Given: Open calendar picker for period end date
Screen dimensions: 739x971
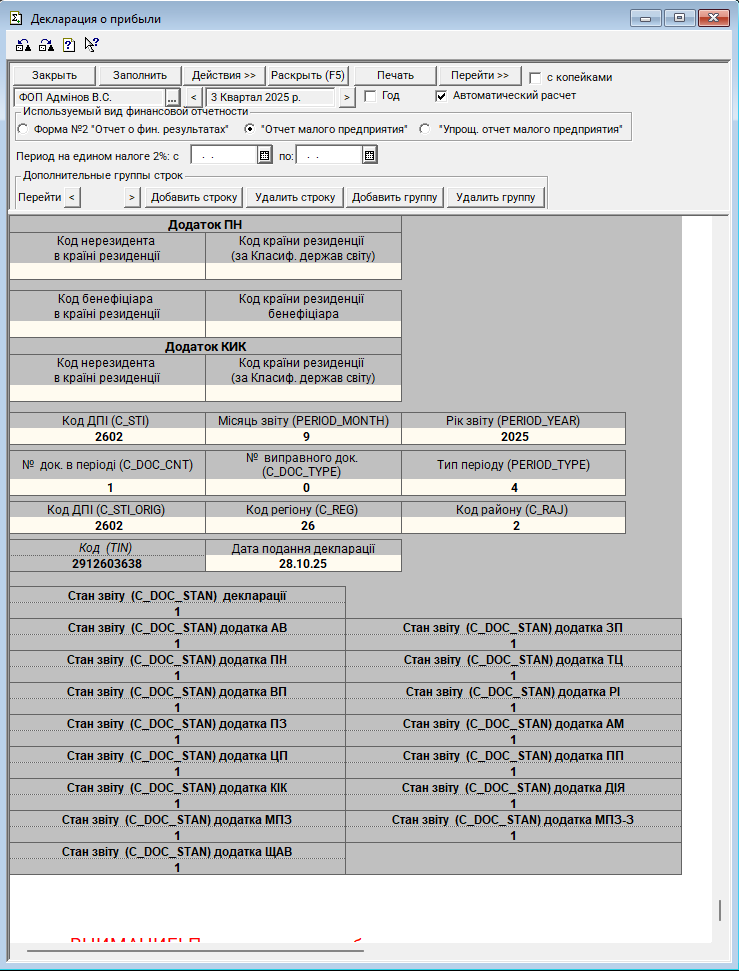Looking at the screenshot, I should [x=369, y=155].
